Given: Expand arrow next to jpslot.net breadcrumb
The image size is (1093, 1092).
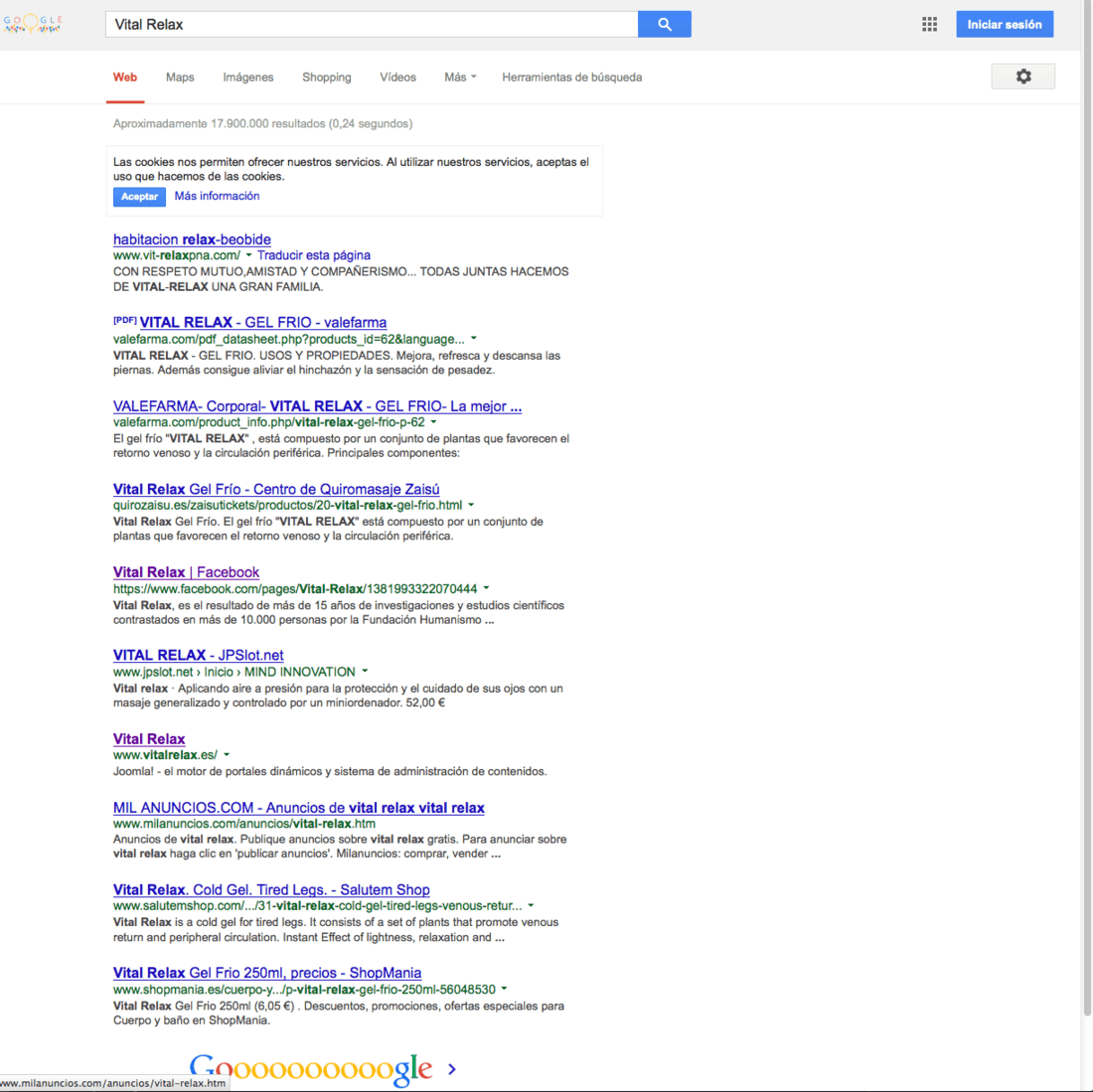Looking at the screenshot, I should (365, 672).
